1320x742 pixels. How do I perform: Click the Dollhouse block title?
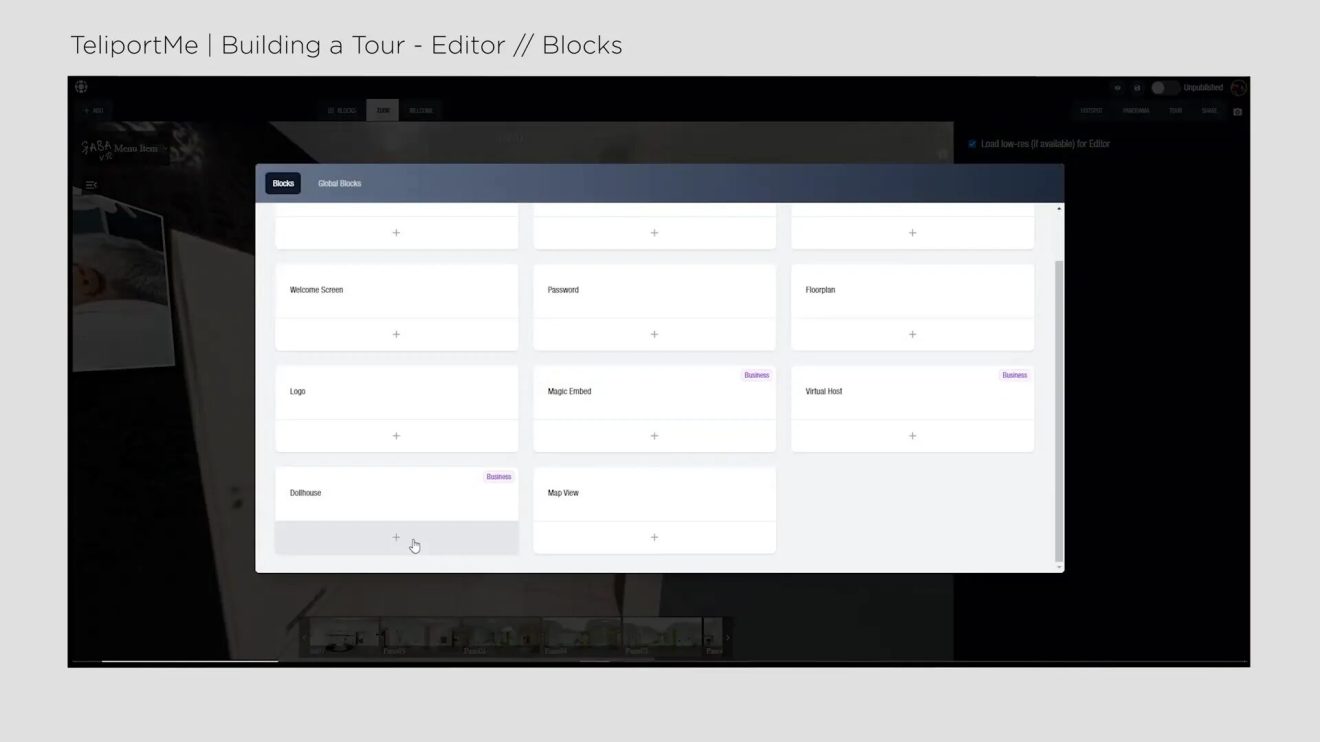pos(305,493)
